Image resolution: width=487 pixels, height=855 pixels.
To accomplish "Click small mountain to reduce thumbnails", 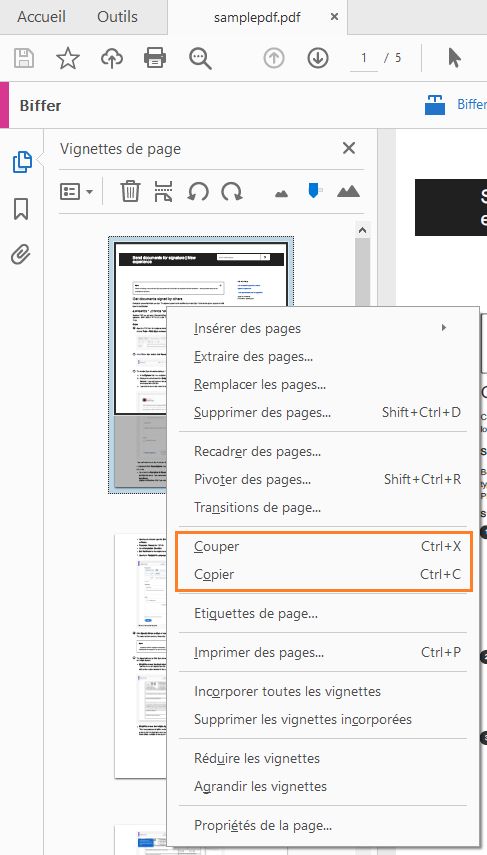I will tap(281, 193).
